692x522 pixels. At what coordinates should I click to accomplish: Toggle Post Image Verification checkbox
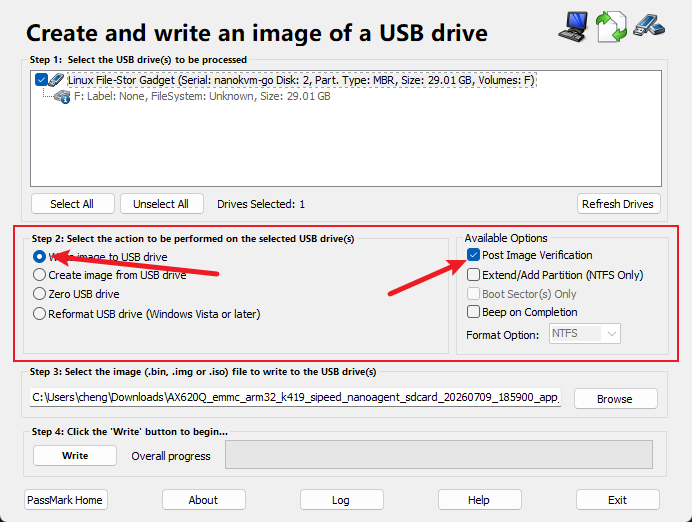click(x=473, y=255)
